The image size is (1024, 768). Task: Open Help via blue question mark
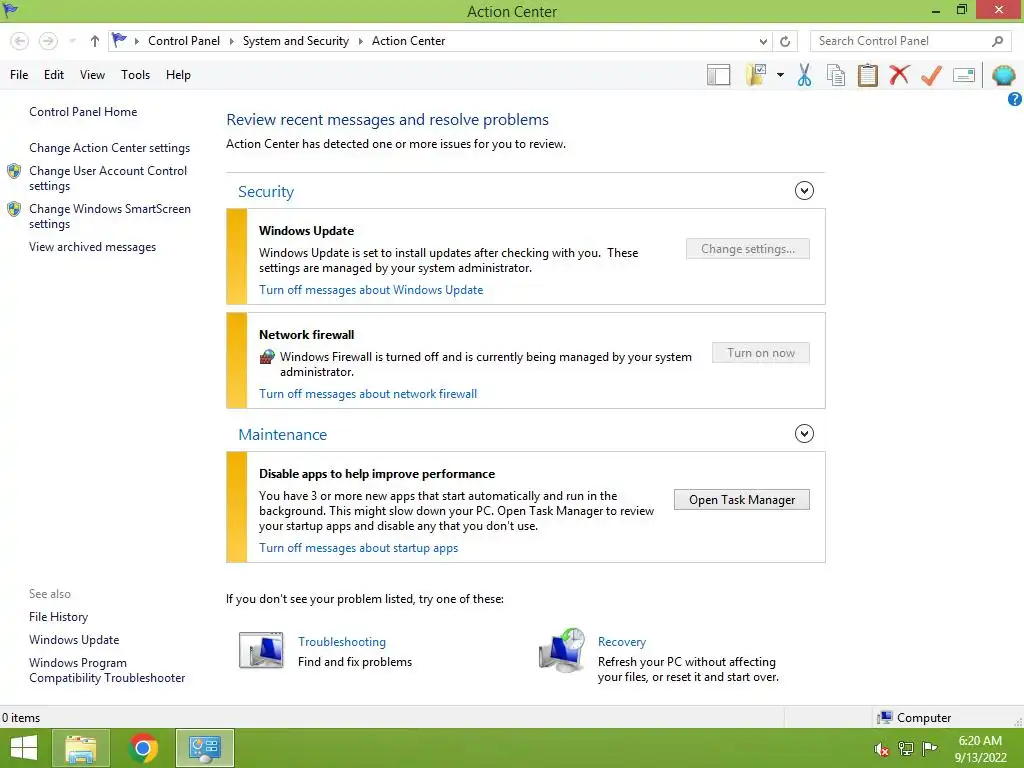(x=1015, y=99)
